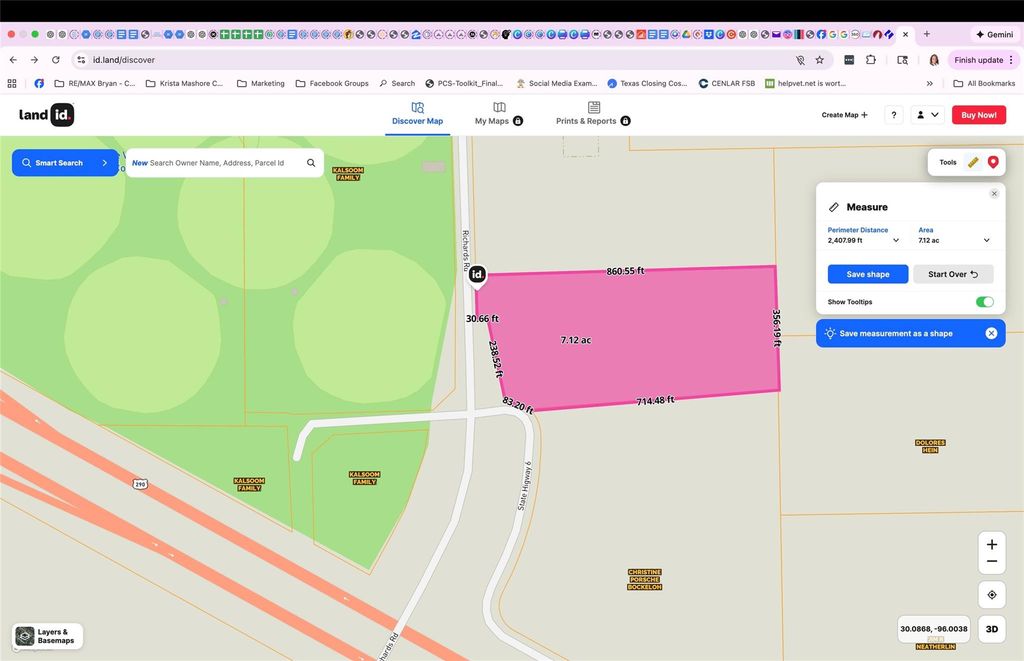
Task: Click the Buy Now! button
Action: (x=978, y=114)
